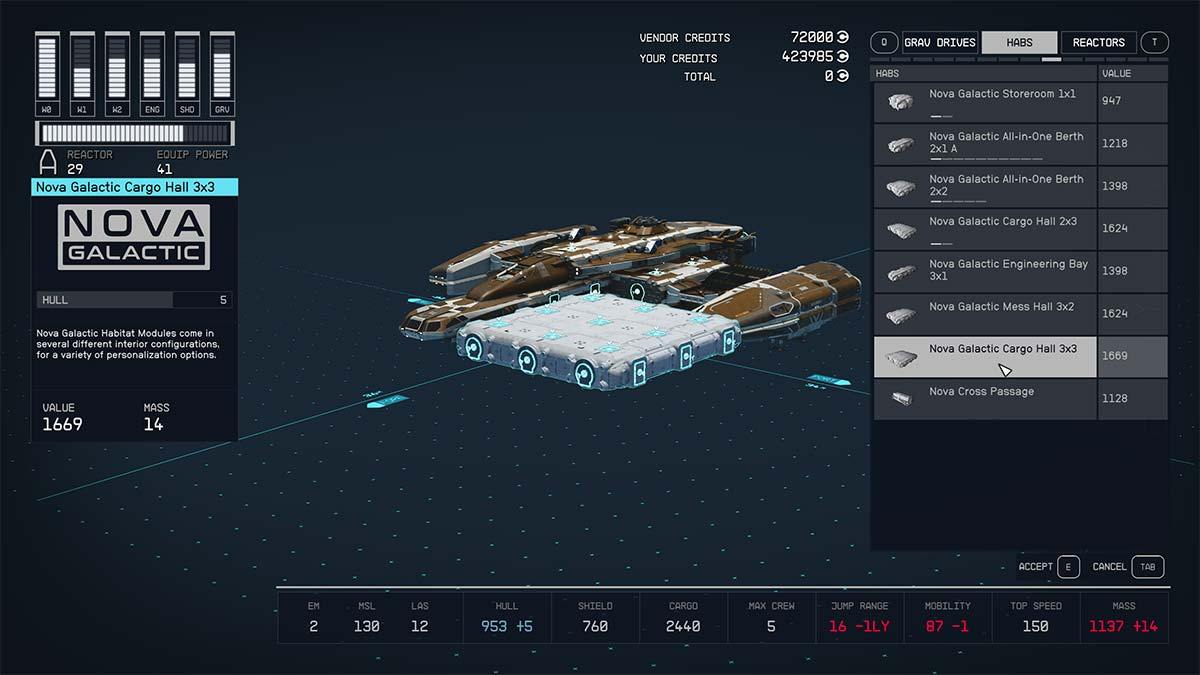1200x675 pixels.
Task: Click the module value 1669 in info panel
Action: [62, 424]
